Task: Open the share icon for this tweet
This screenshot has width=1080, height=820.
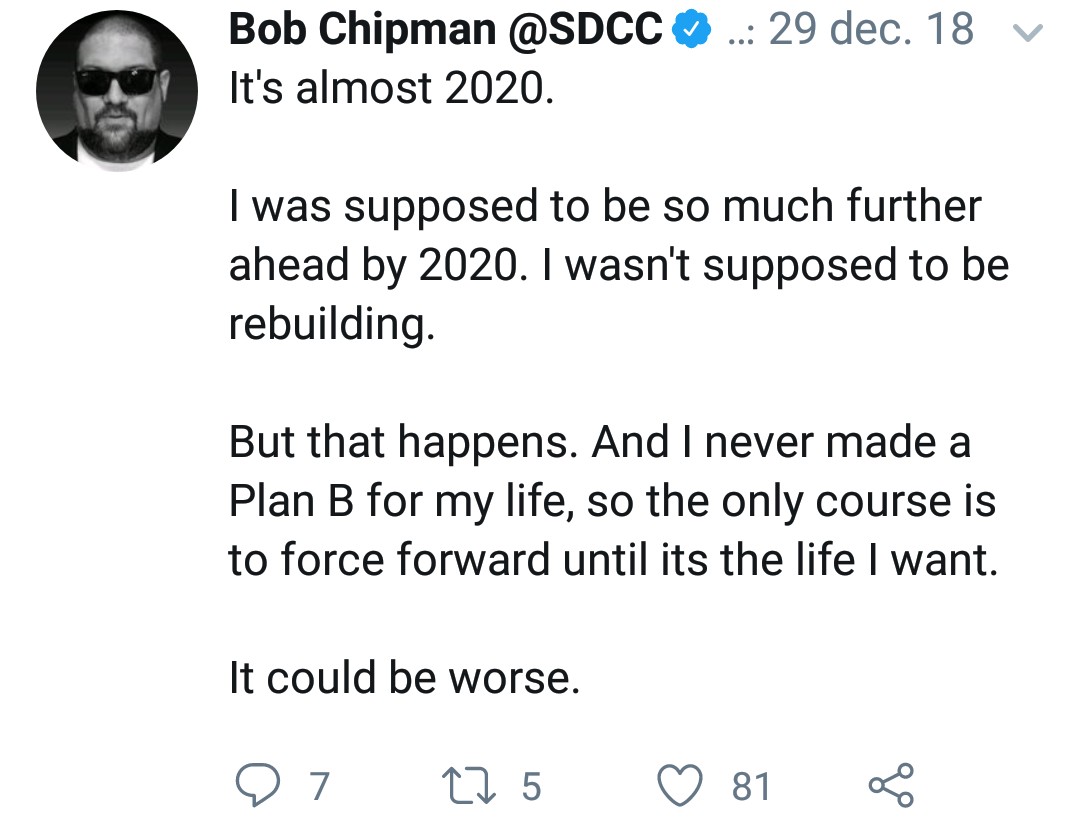Action: click(x=891, y=786)
